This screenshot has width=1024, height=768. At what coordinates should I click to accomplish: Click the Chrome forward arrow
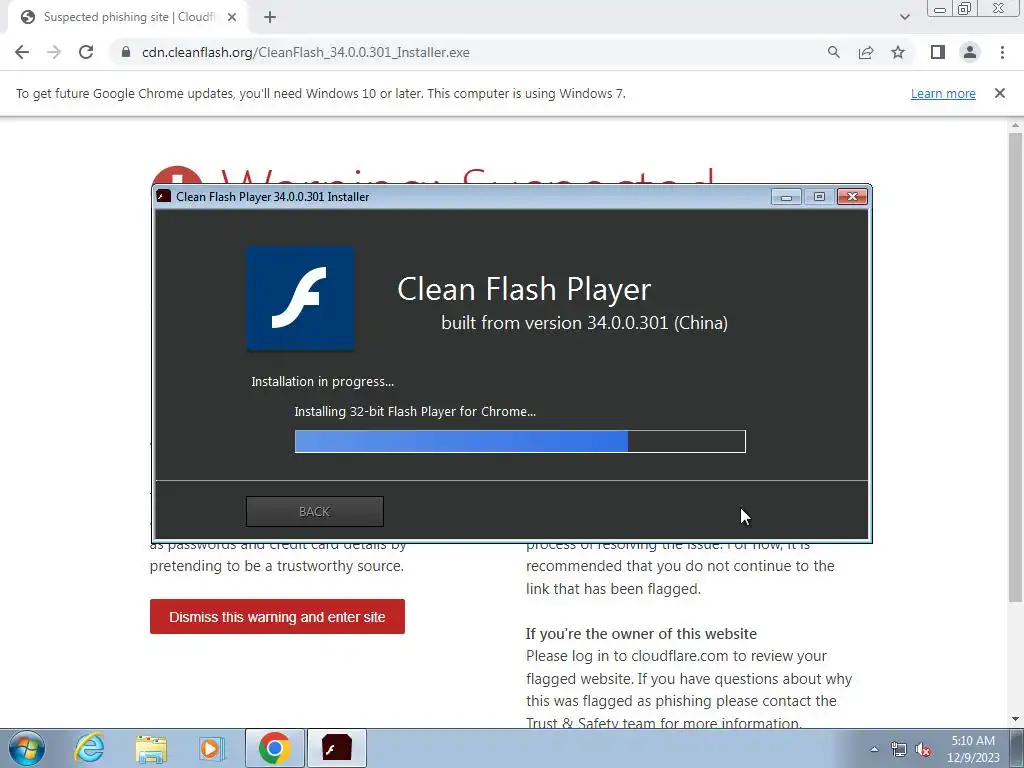point(54,52)
